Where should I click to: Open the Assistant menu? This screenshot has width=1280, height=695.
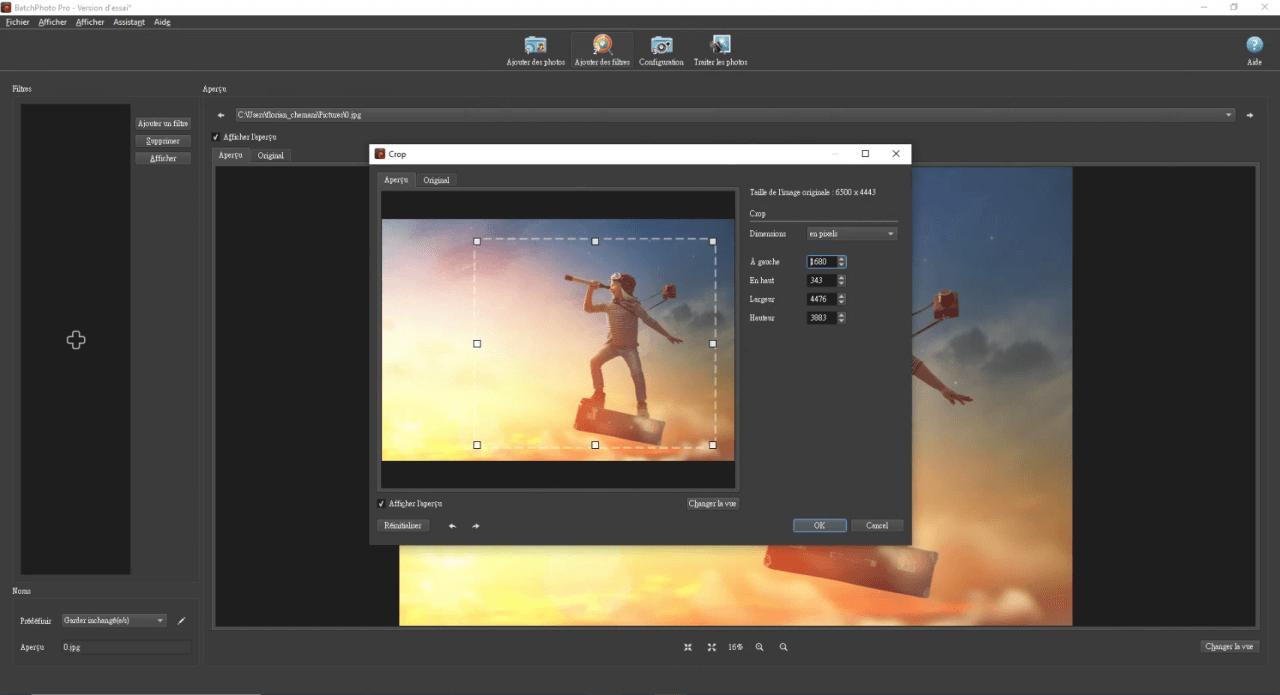click(128, 21)
